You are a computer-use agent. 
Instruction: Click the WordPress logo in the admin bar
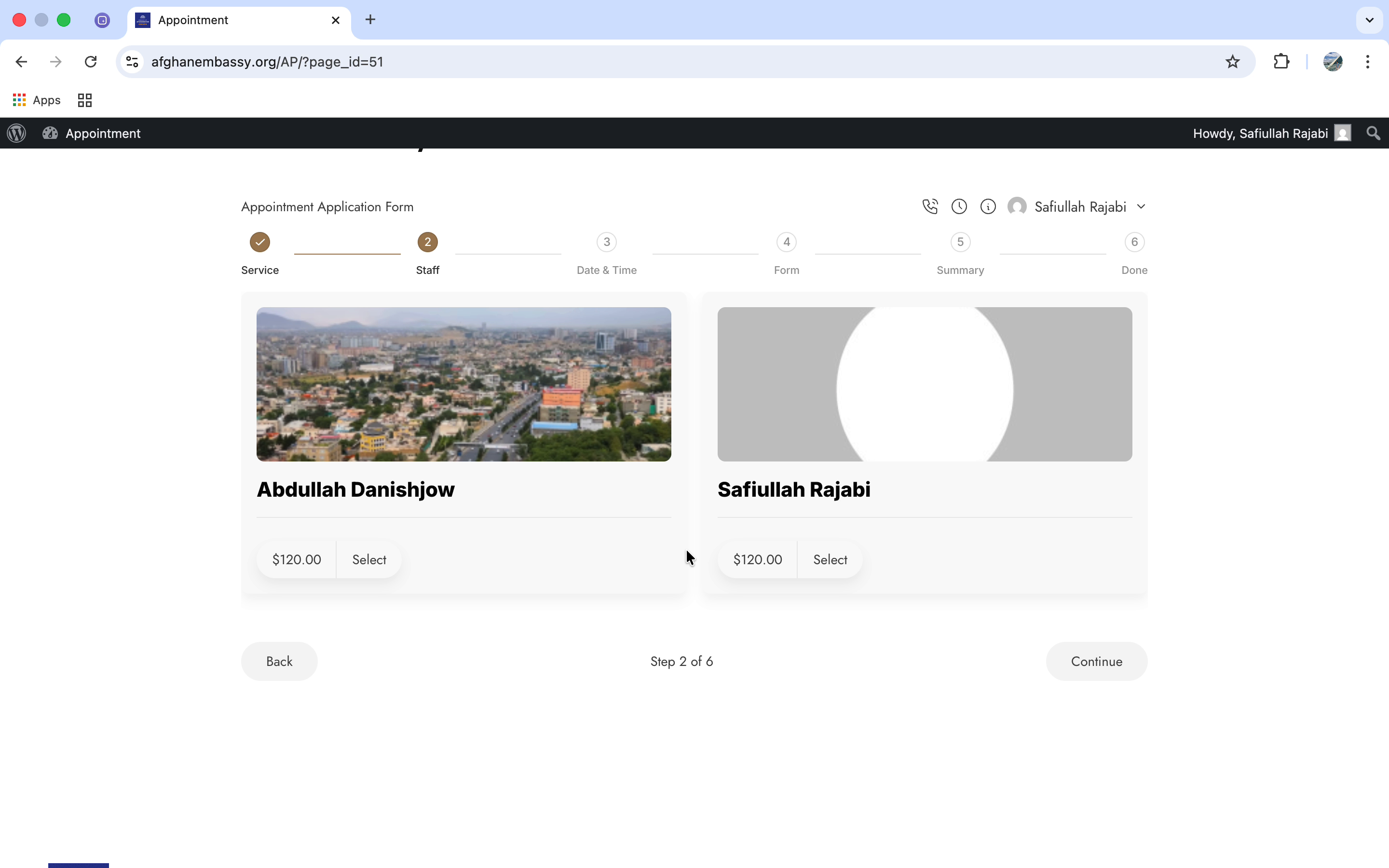16,133
